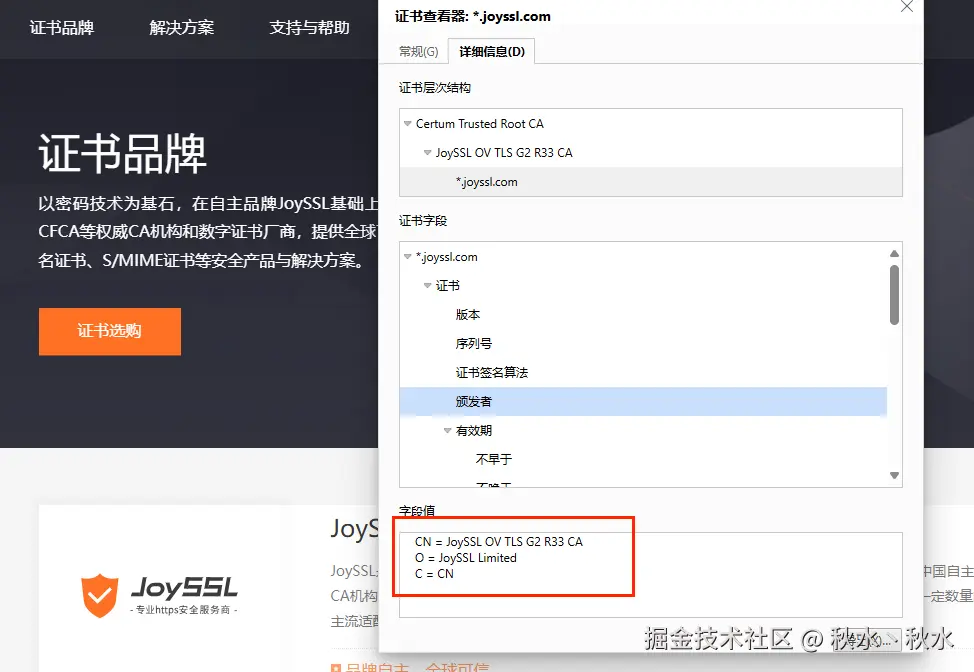Collapse the 证书 tree node

click(x=427, y=286)
